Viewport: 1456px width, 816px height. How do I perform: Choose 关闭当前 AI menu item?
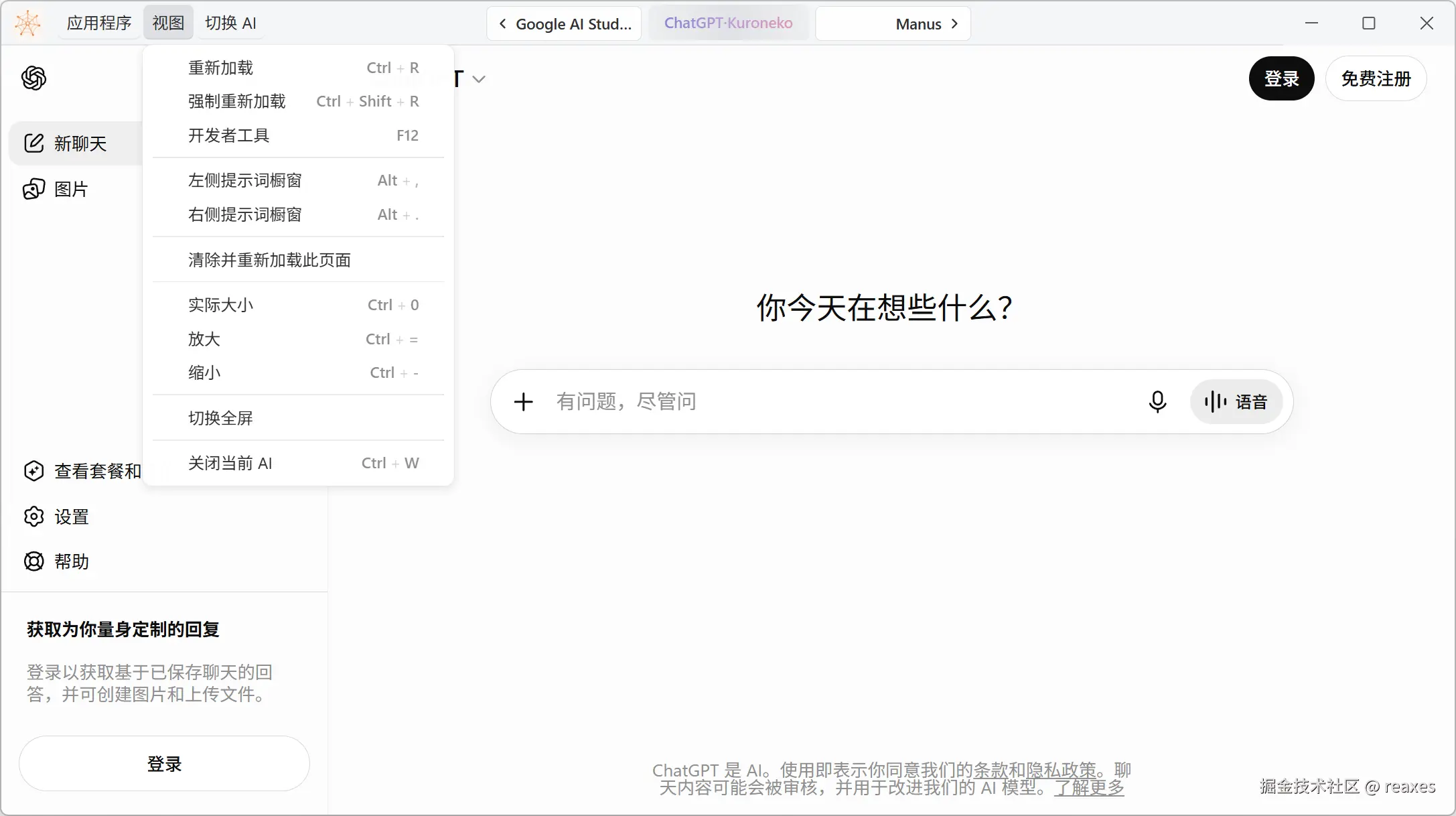298,463
